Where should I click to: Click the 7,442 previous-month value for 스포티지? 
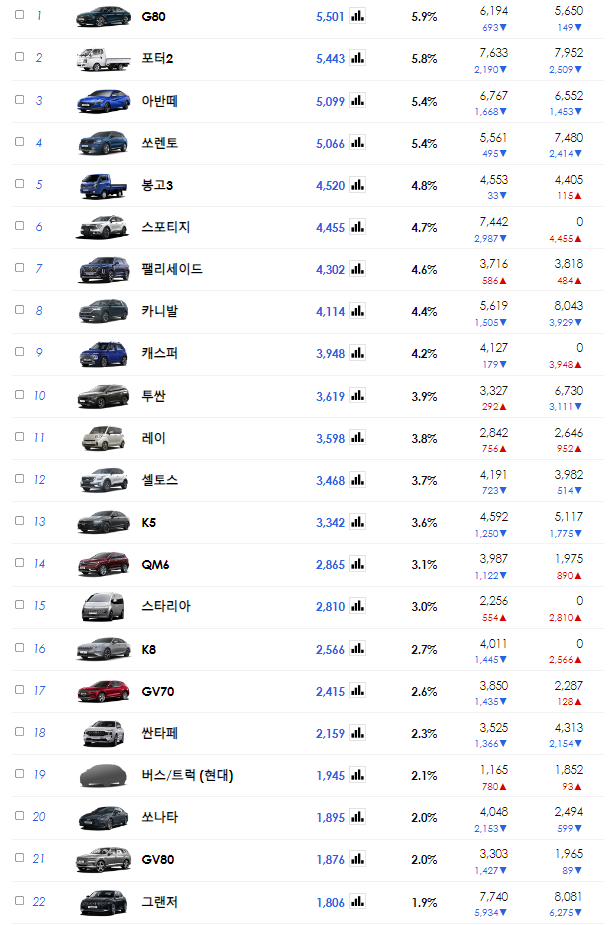click(x=494, y=221)
